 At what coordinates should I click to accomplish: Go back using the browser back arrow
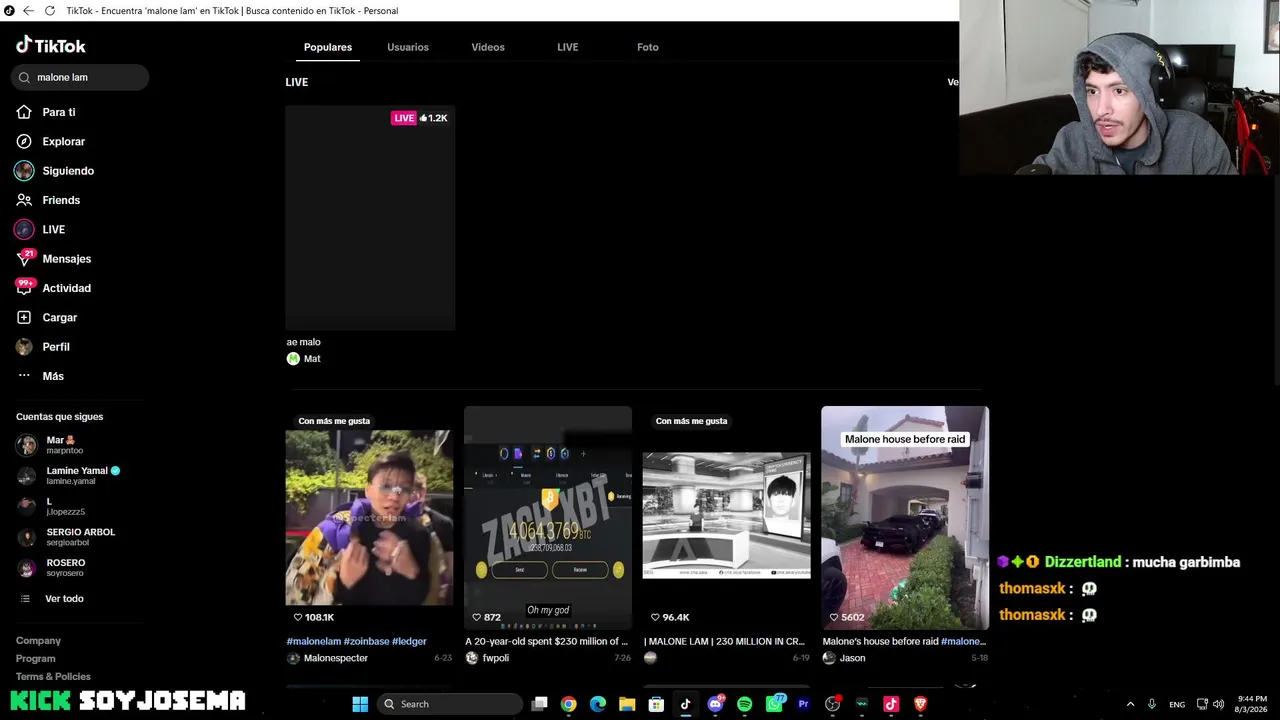coord(28,11)
